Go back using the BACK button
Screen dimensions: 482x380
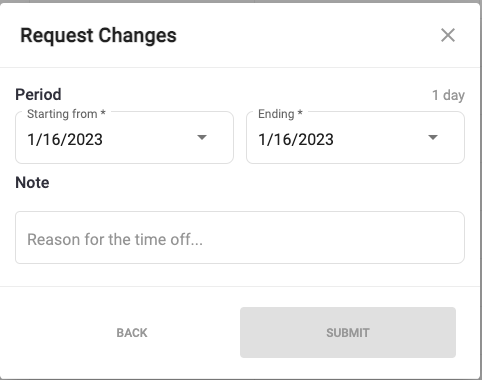coord(132,333)
